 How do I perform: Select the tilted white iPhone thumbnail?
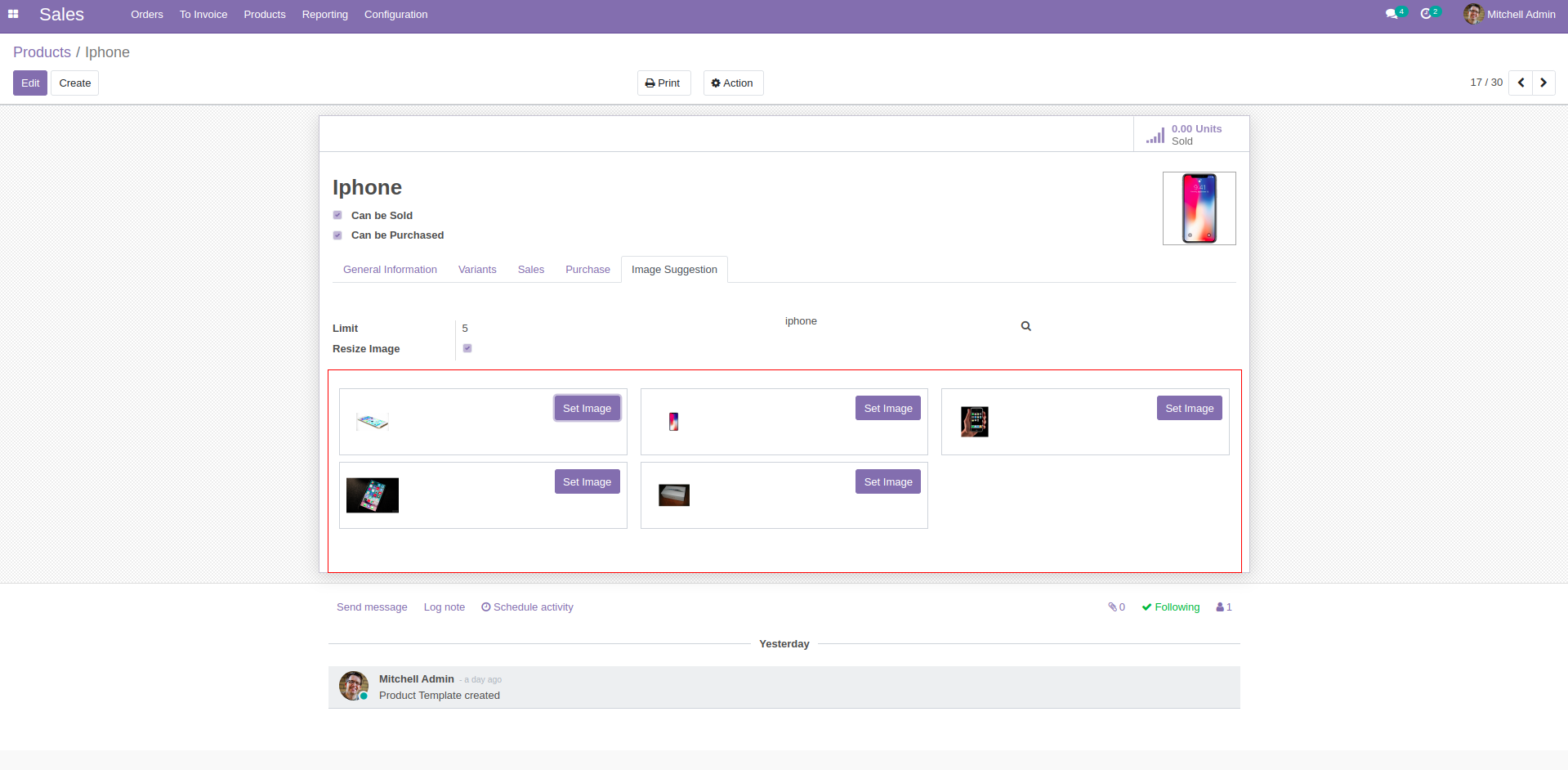(373, 422)
